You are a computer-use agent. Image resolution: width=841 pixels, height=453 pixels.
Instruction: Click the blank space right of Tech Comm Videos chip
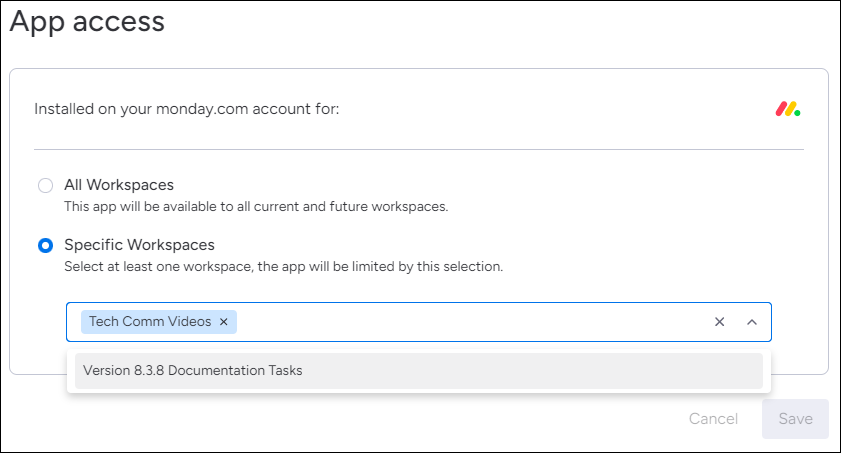(x=472, y=322)
